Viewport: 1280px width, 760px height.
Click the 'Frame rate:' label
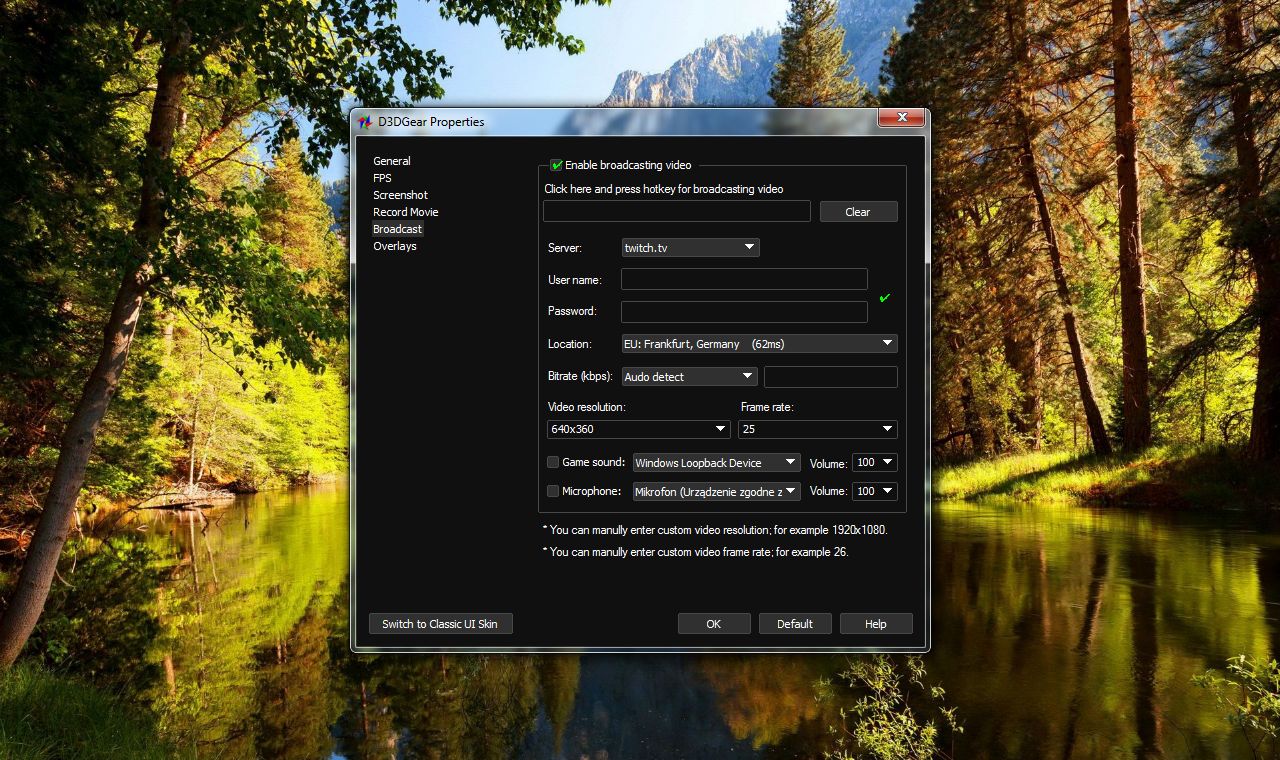[767, 408]
